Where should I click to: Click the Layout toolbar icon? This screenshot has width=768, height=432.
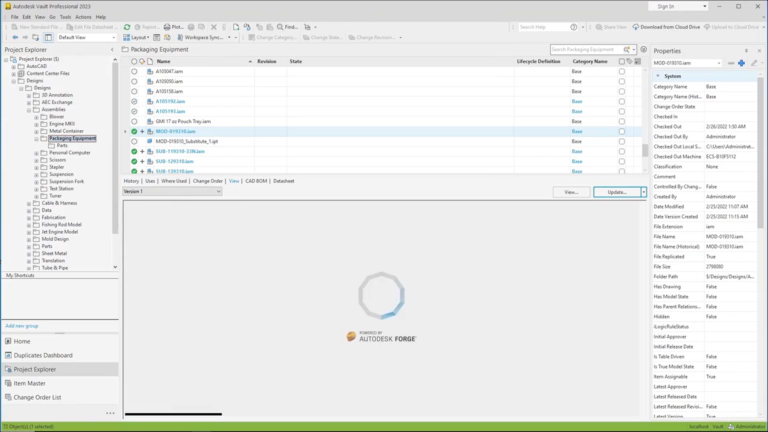[x=127, y=37]
